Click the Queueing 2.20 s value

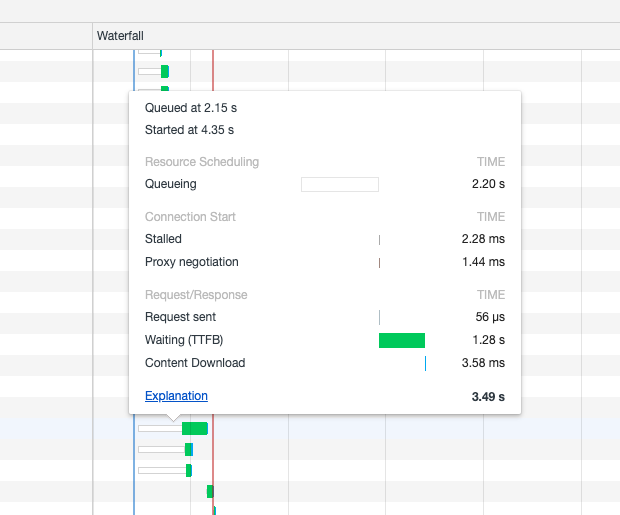click(488, 184)
